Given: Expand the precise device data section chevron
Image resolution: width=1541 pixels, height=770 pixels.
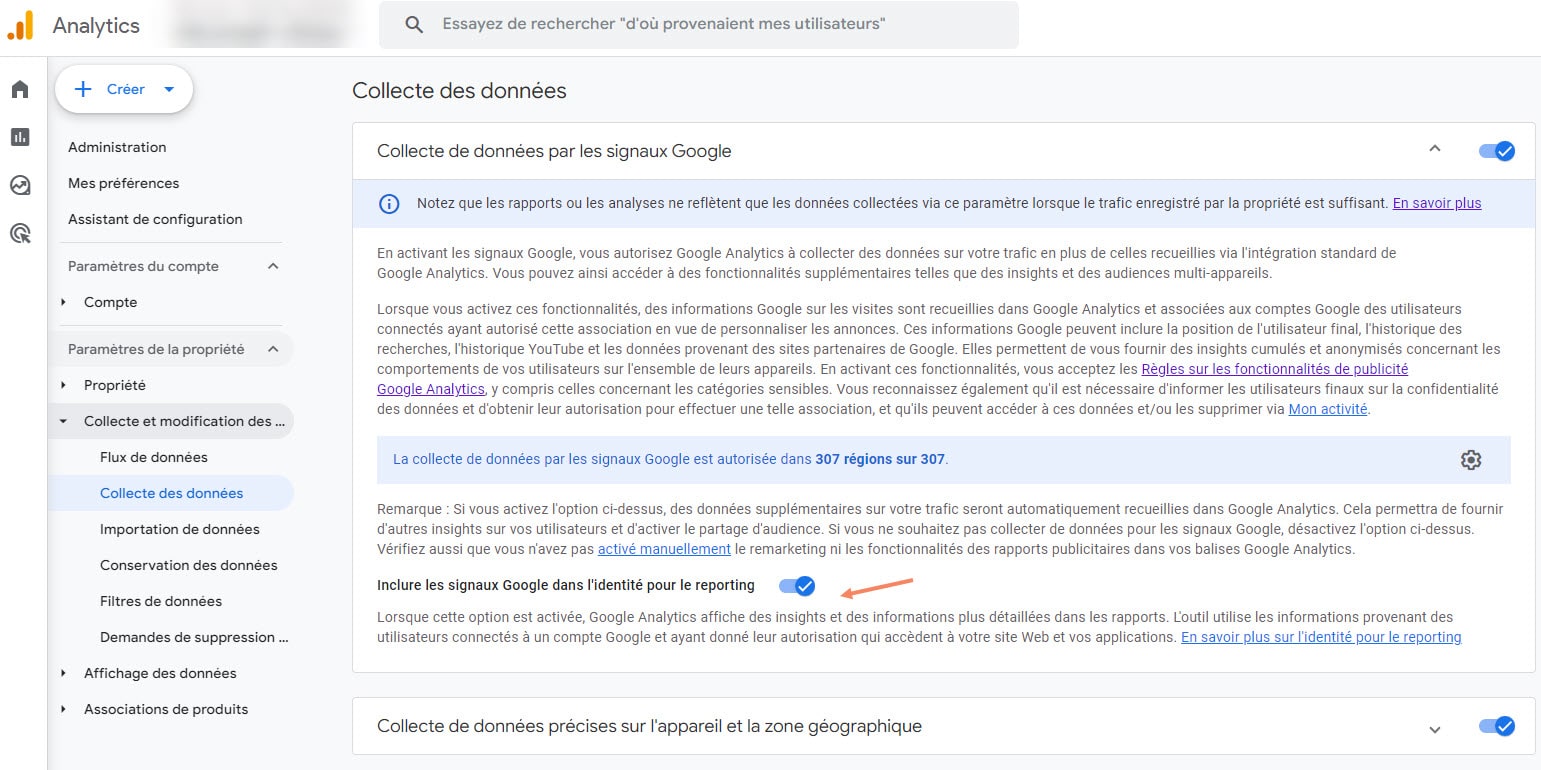Looking at the screenshot, I should (x=1435, y=729).
